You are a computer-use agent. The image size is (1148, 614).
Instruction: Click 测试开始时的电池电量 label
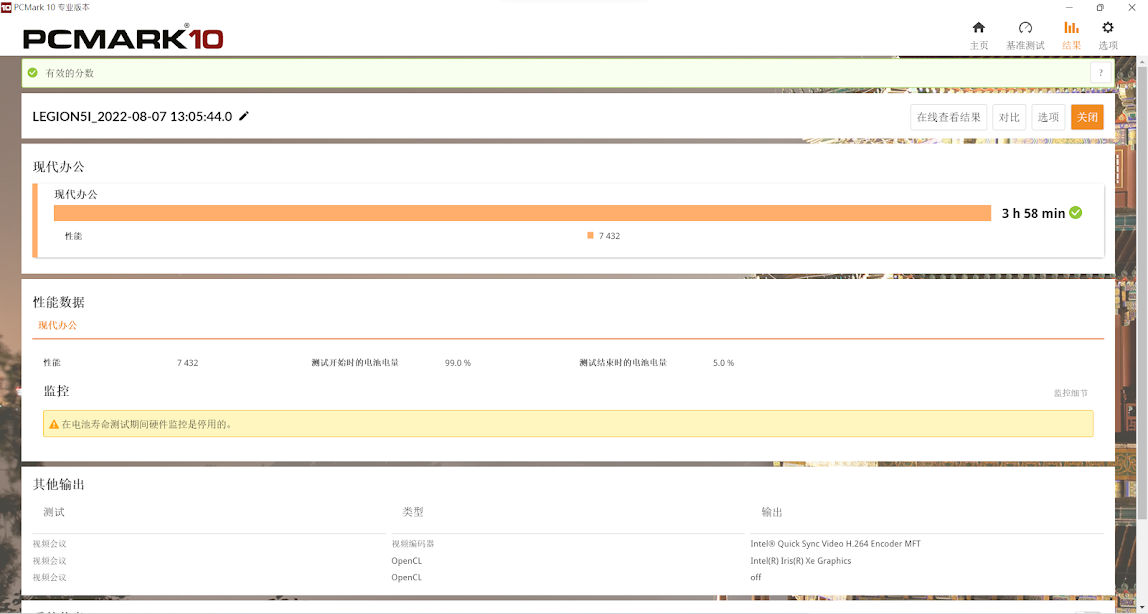[355, 362]
